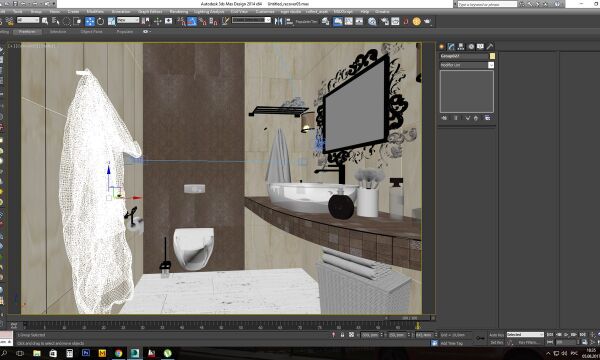This screenshot has width=600, height=360.
Task: Open the Create menu
Action: (73, 12)
